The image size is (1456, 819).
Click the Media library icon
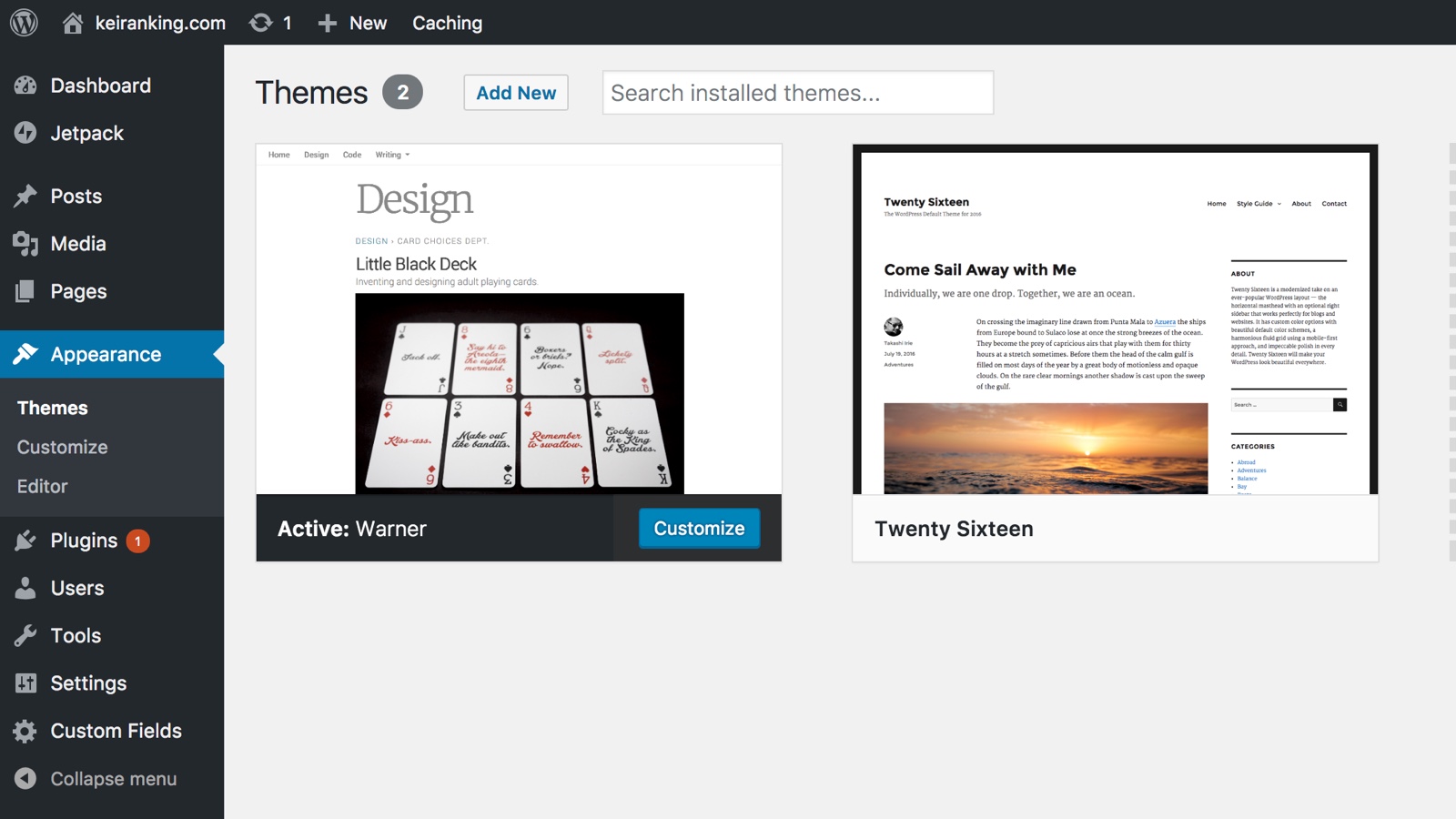point(25,244)
